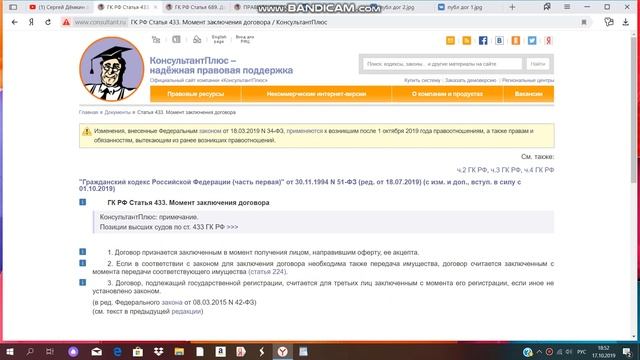Open the RSS feed icon
The height and width of the screenshot is (360, 640).
[x=467, y=40]
